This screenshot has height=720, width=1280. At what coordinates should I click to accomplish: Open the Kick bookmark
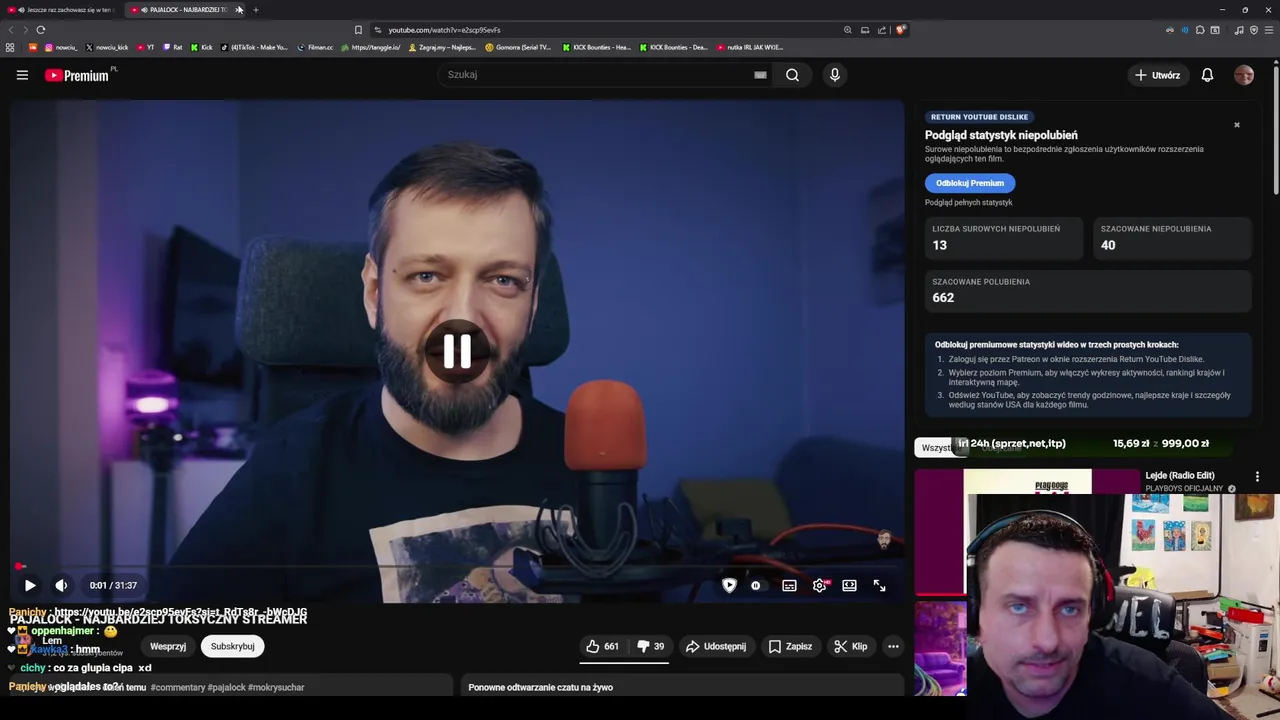coord(202,47)
